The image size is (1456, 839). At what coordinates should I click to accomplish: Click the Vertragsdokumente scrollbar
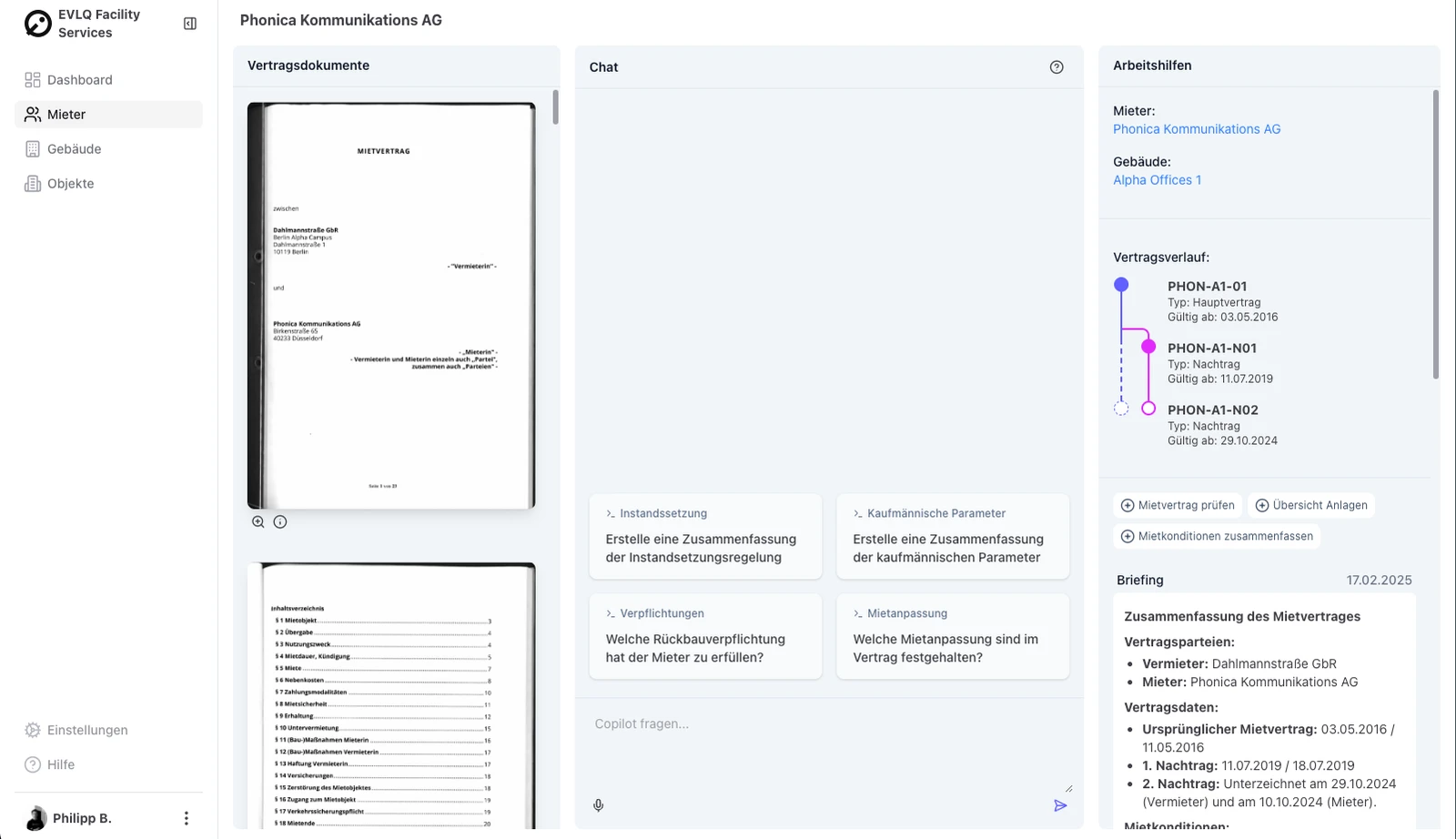pos(555,106)
